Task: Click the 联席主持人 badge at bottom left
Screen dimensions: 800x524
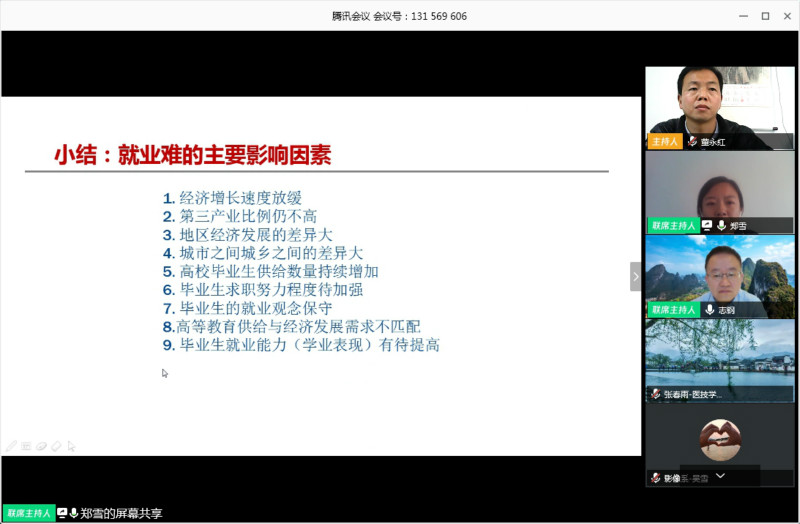Action: [28, 512]
